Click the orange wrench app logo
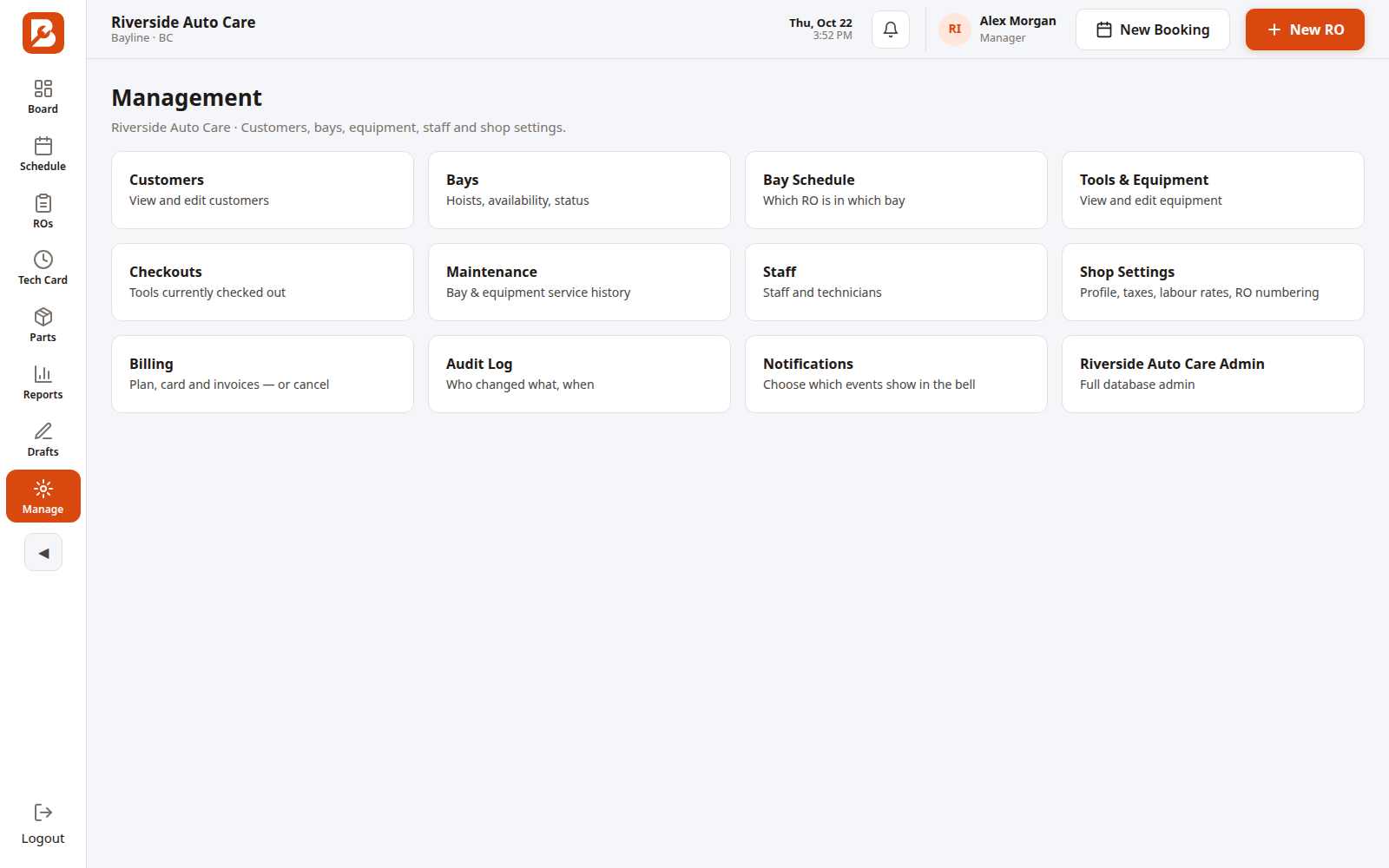The image size is (1389, 868). 43,33
